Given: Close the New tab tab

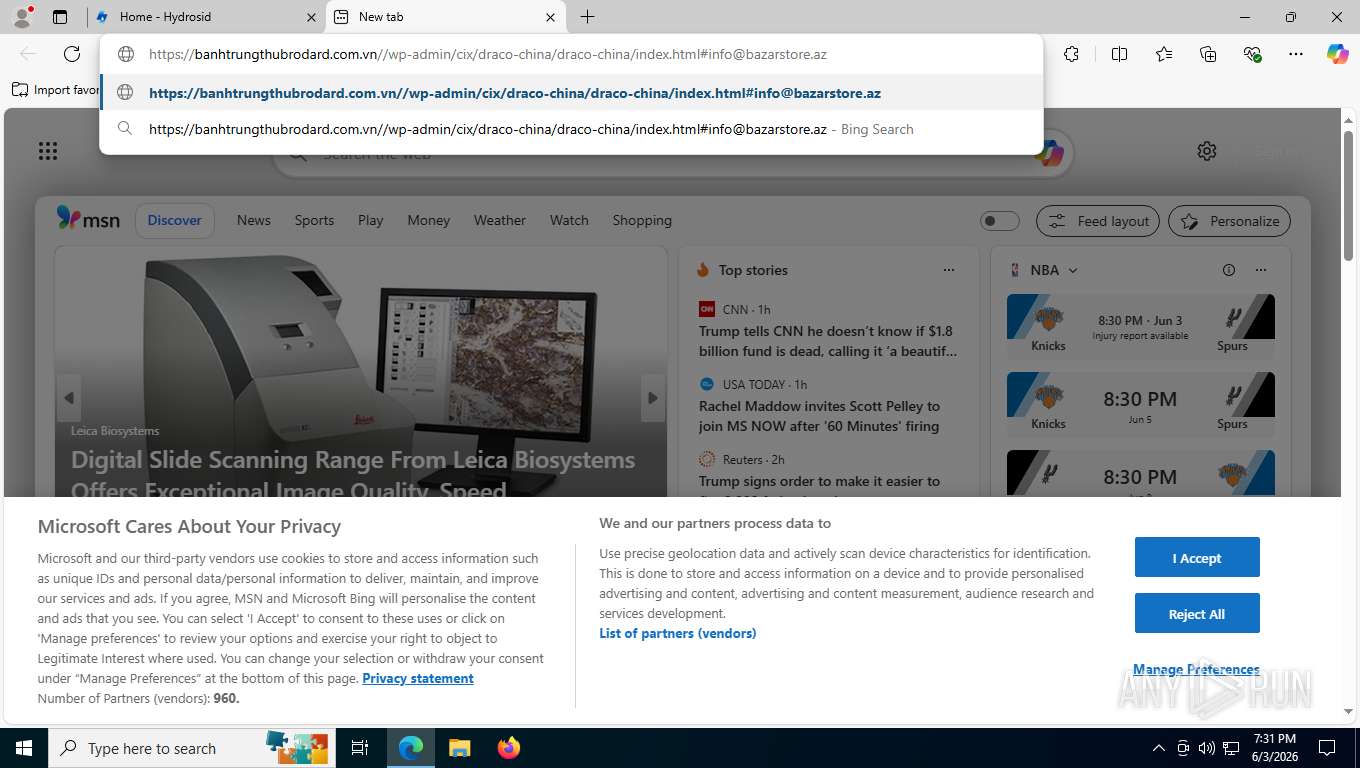Looking at the screenshot, I should 550,17.
